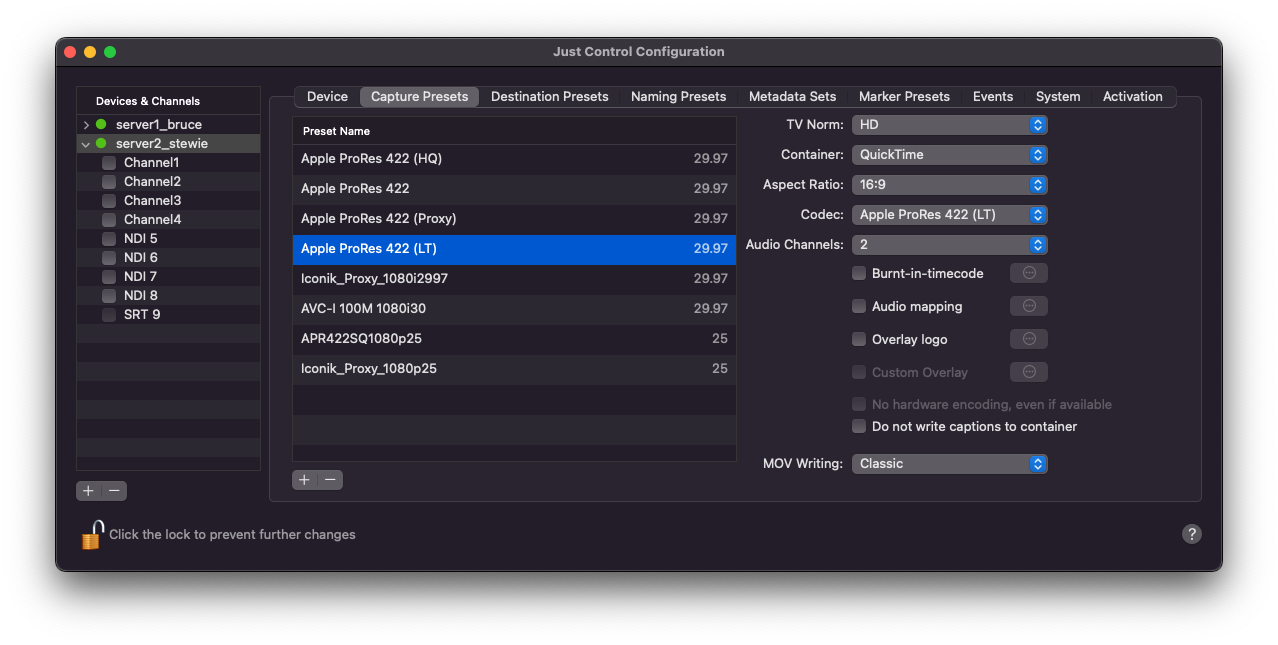
Task: Switch to the Naming Presets tab
Action: pyautogui.click(x=678, y=97)
